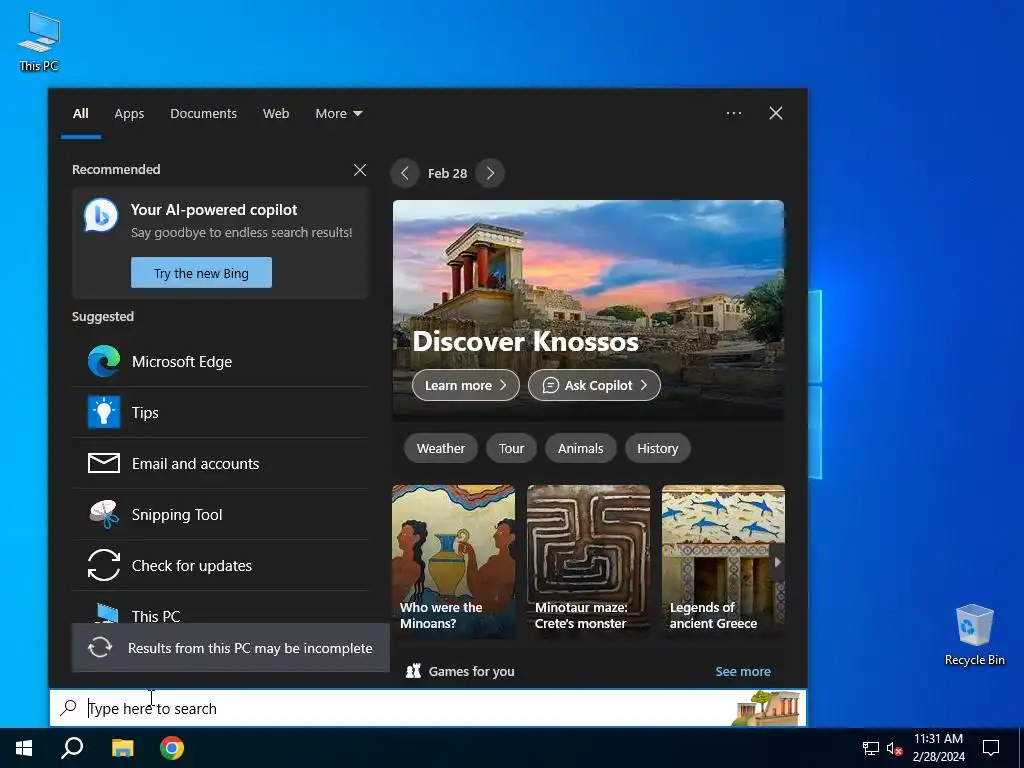Click the taskbar search magnifier icon
The height and width of the screenshot is (768, 1024).
[72, 748]
